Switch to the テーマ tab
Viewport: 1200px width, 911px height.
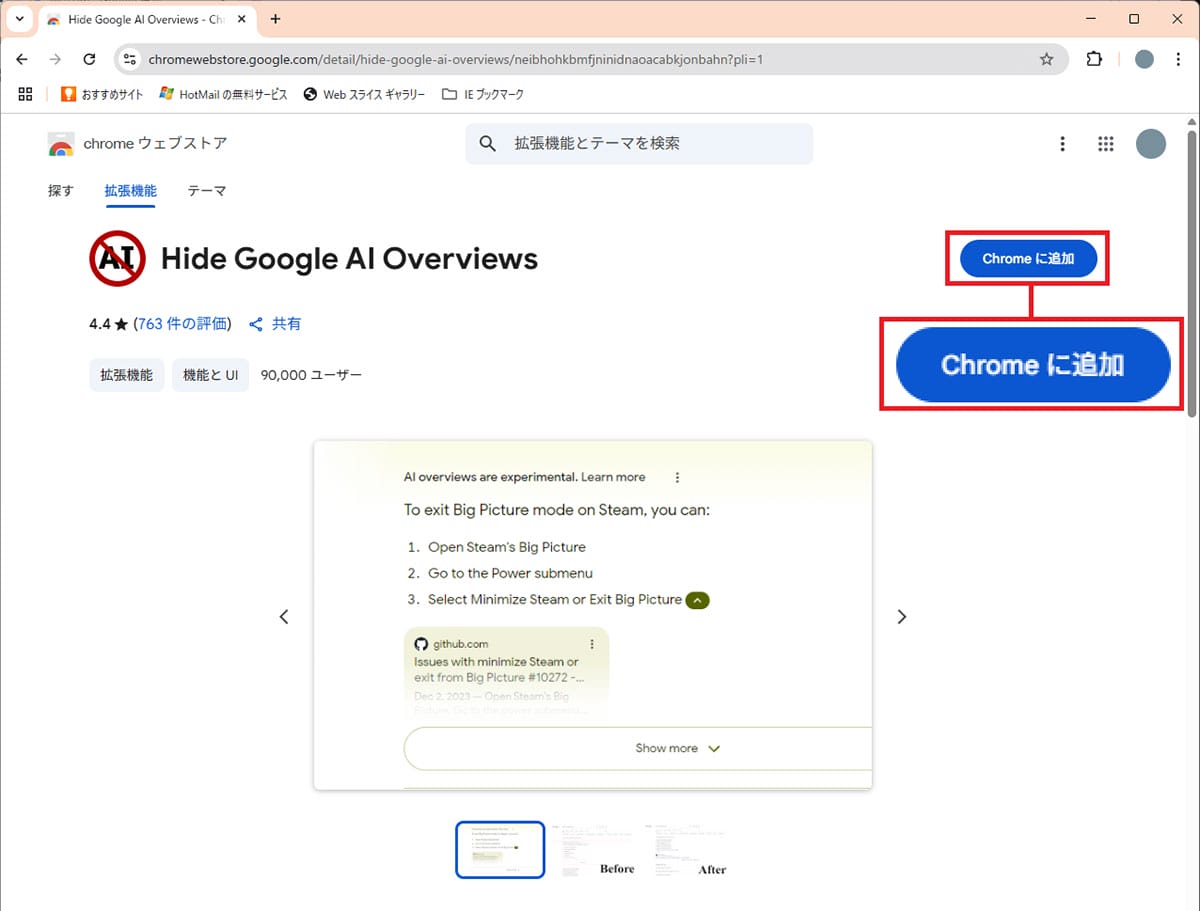point(207,190)
